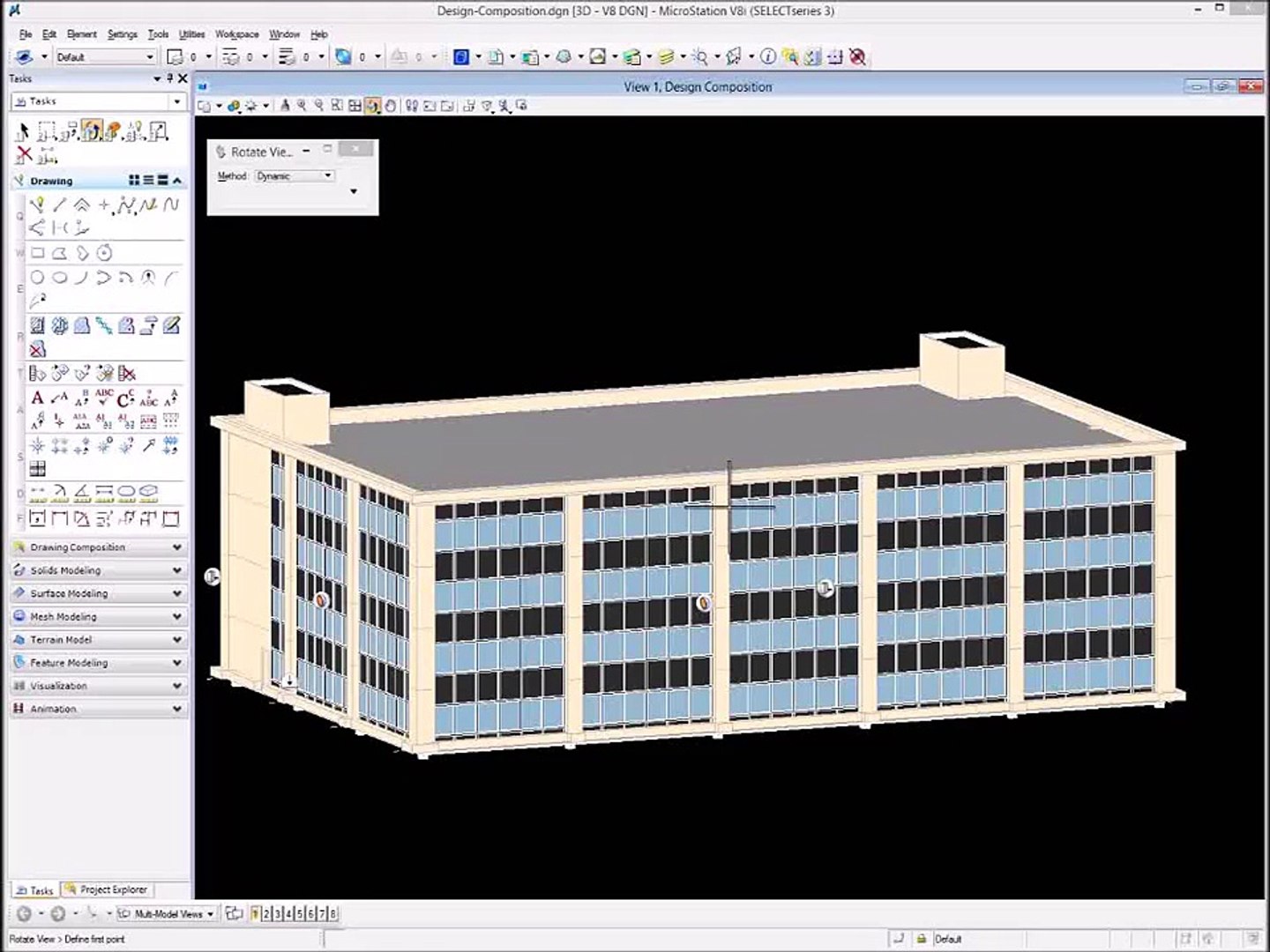Choose the Delete Element red X tool
The image size is (1270, 952).
coord(24,155)
